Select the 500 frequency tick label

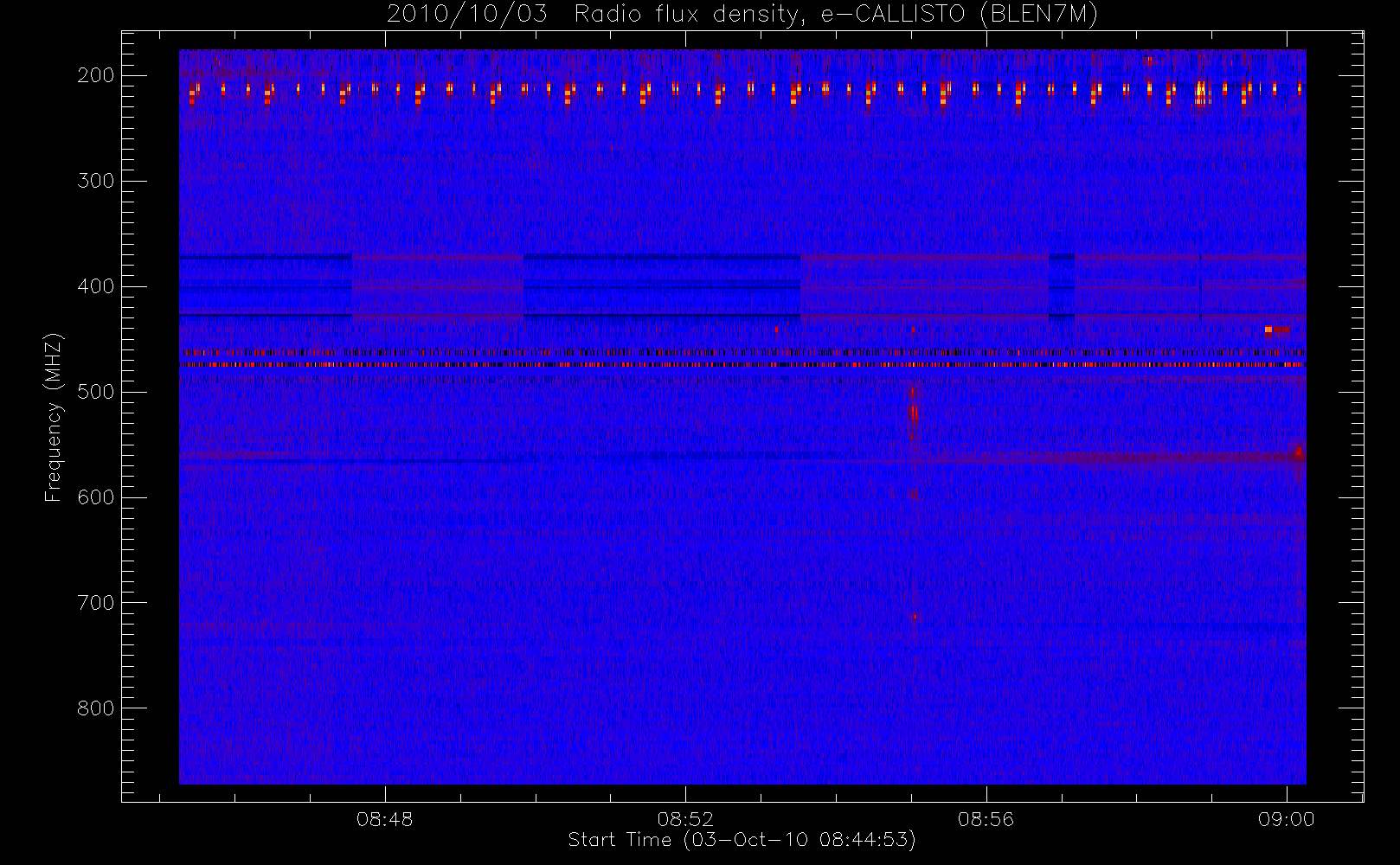96,392
